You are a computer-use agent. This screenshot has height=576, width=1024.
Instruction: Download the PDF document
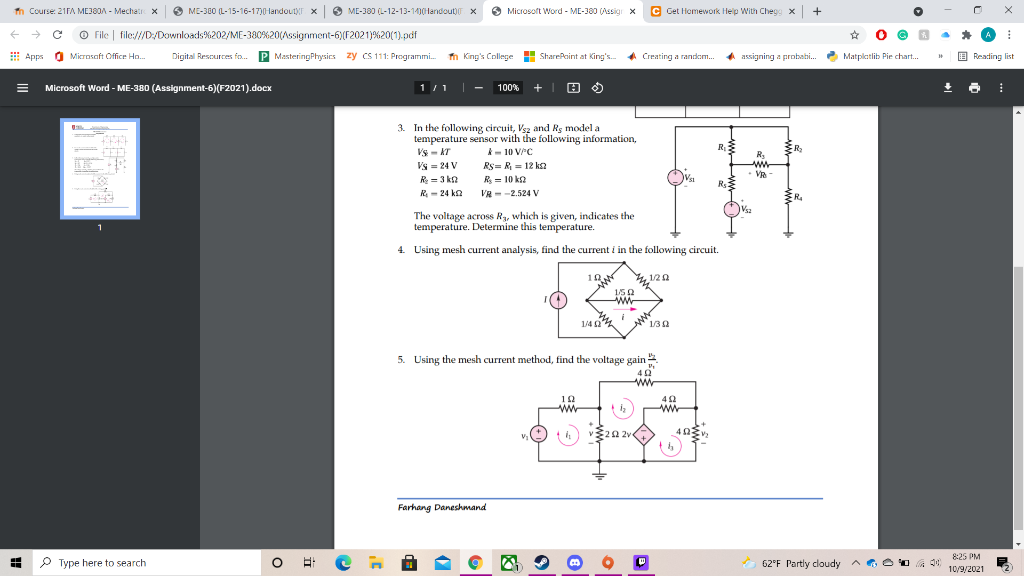click(948, 88)
